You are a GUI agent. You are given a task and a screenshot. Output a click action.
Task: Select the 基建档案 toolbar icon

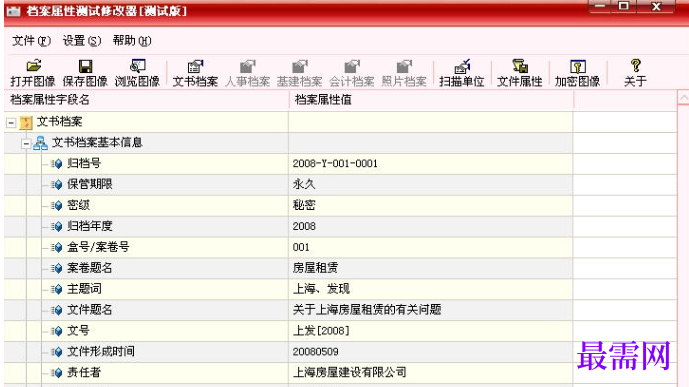point(300,66)
